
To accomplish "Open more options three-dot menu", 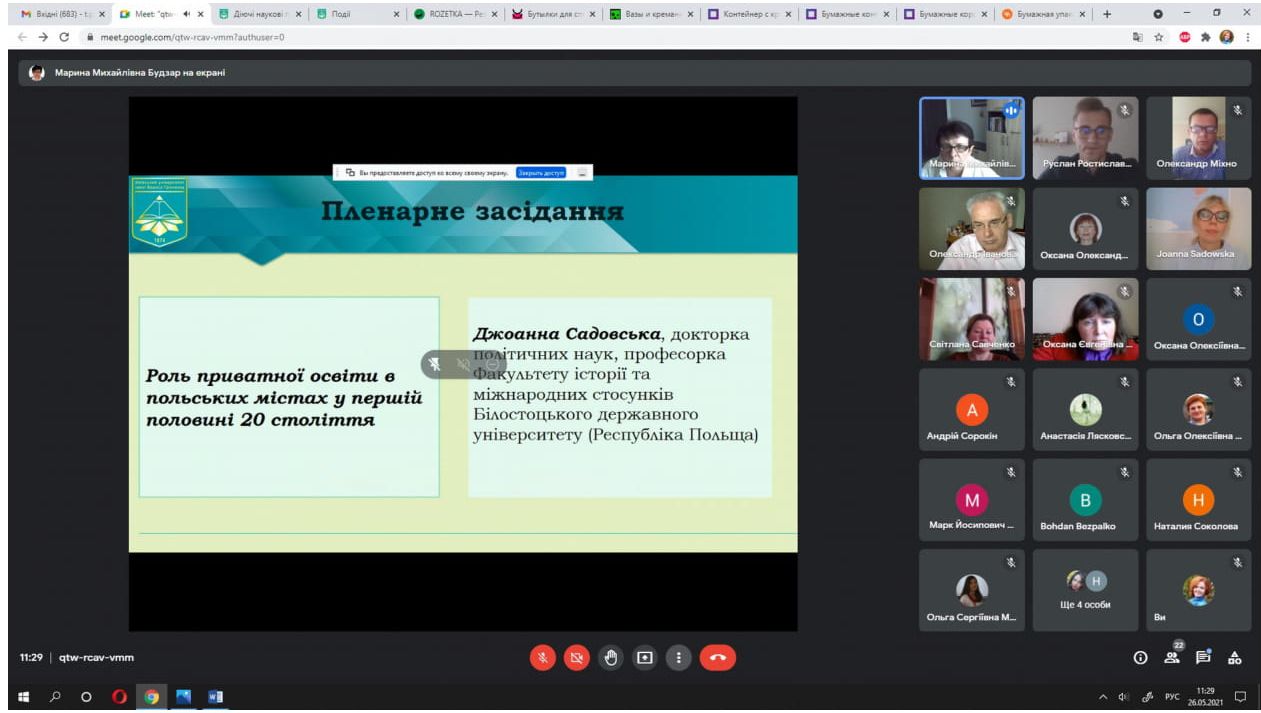I will [679, 657].
